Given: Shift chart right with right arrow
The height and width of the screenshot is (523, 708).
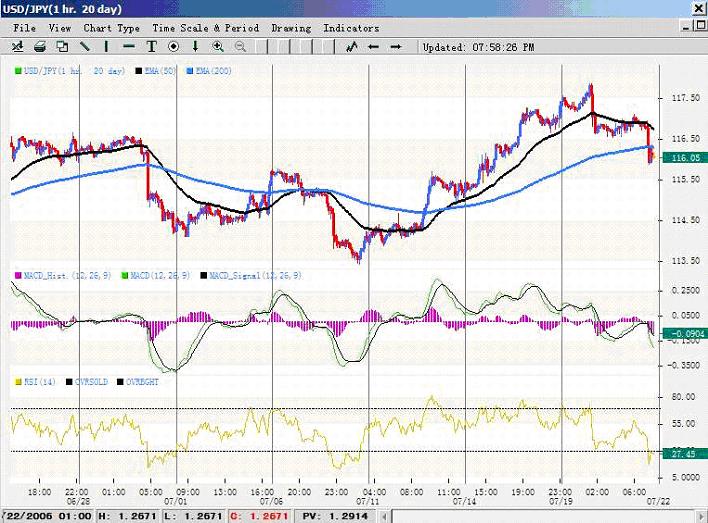Looking at the screenshot, I should pyautogui.click(x=396, y=47).
